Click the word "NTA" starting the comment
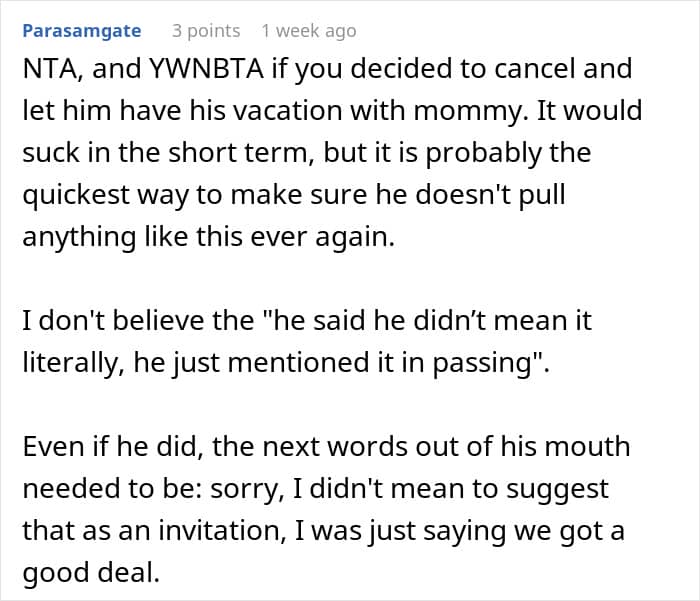The image size is (700, 601). coord(47,69)
